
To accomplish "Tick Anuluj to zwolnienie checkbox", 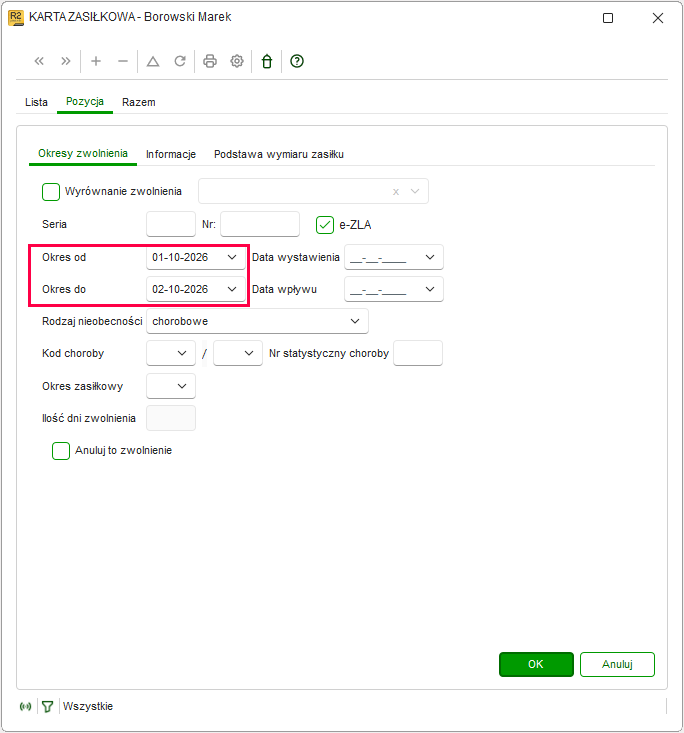I will pos(61,451).
